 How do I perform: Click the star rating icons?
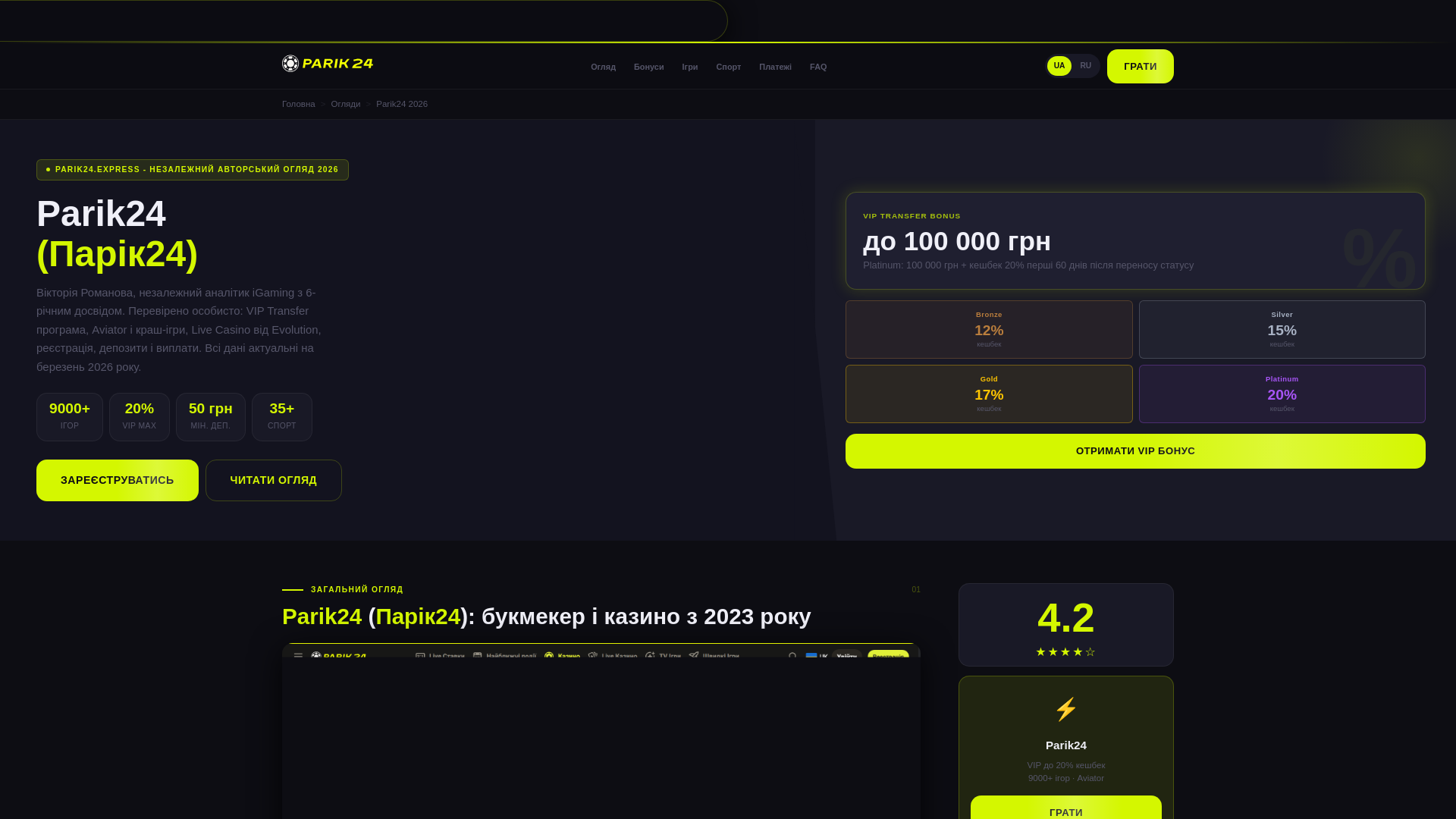coord(1065,652)
